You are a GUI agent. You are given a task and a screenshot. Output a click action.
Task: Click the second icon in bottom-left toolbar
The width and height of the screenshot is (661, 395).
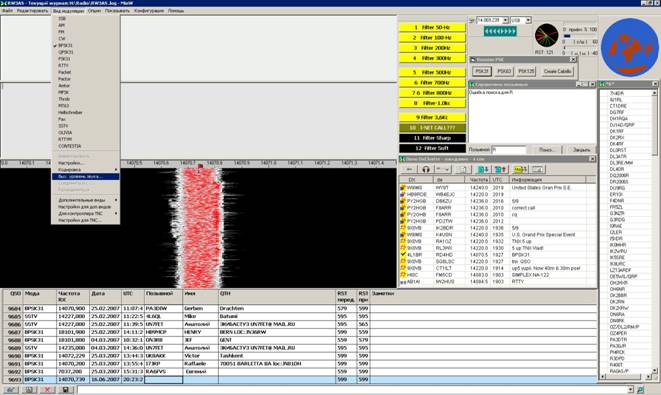click(29, 390)
